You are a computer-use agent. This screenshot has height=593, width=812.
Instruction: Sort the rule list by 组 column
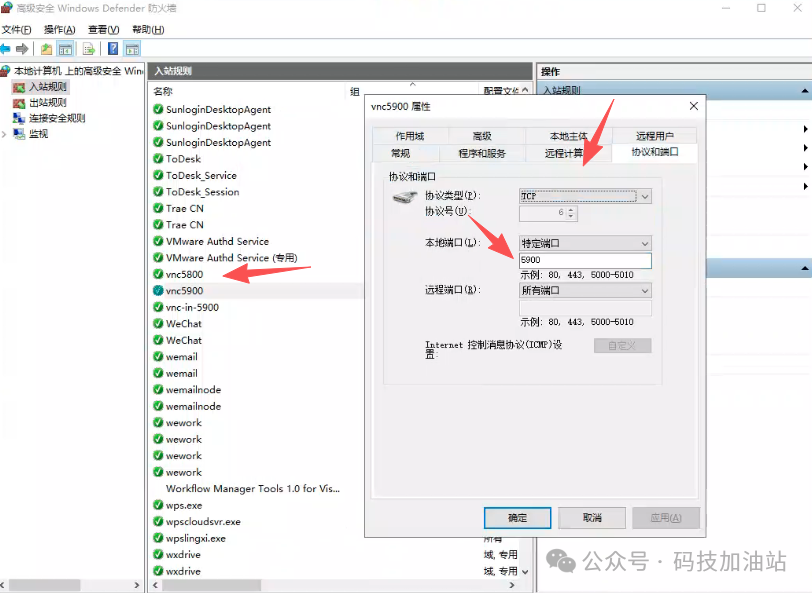tap(355, 91)
